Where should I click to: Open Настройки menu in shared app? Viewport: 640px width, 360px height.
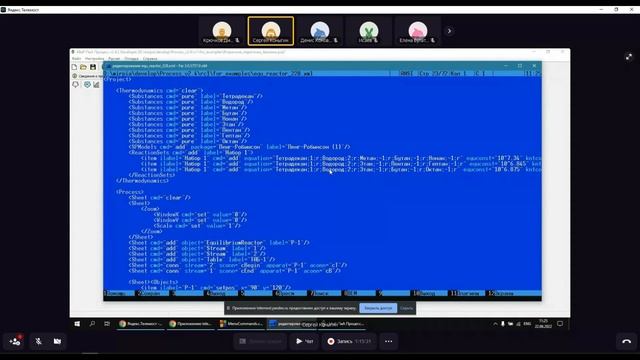(94, 59)
